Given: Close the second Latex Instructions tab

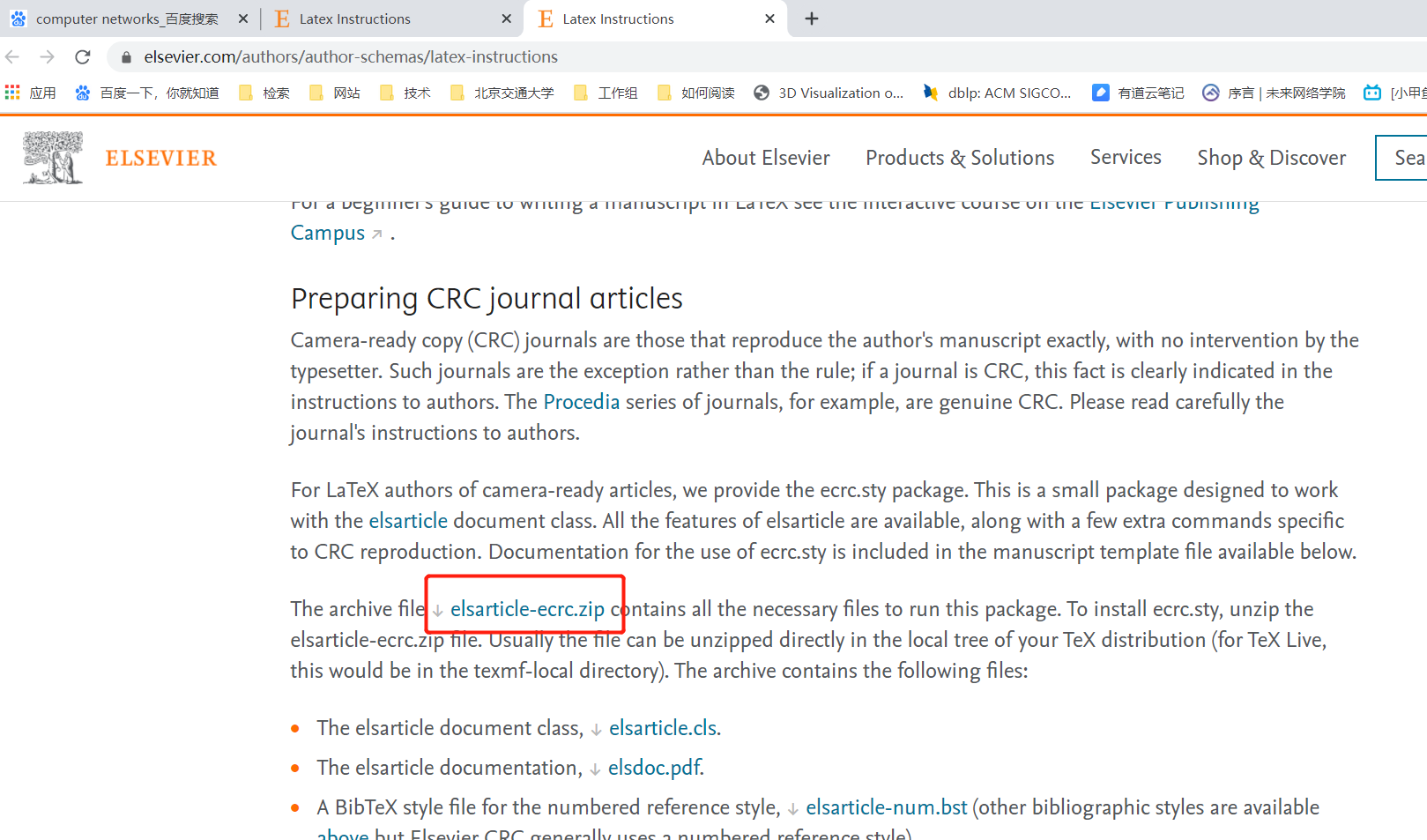Looking at the screenshot, I should click(x=506, y=19).
